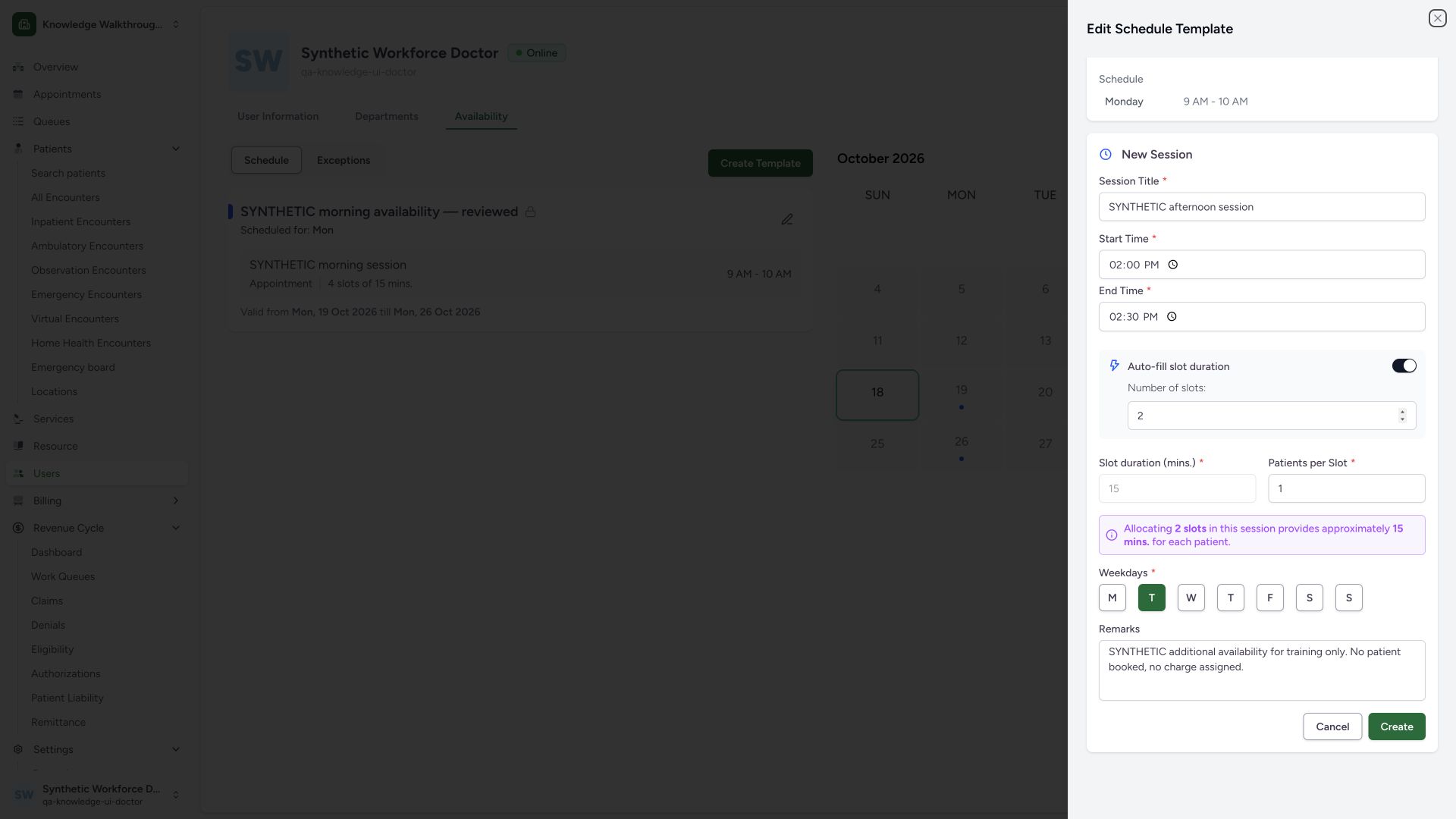1456x819 pixels.
Task: Click the Queues sidebar icon
Action: [18, 121]
